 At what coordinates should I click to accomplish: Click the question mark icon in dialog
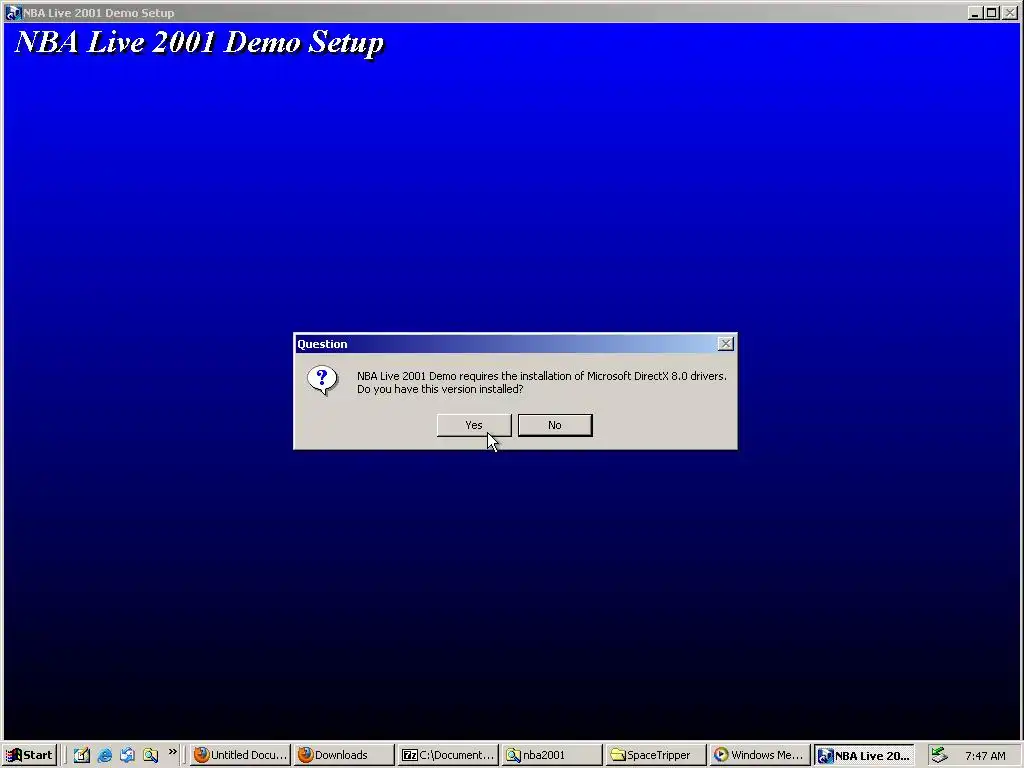323,380
